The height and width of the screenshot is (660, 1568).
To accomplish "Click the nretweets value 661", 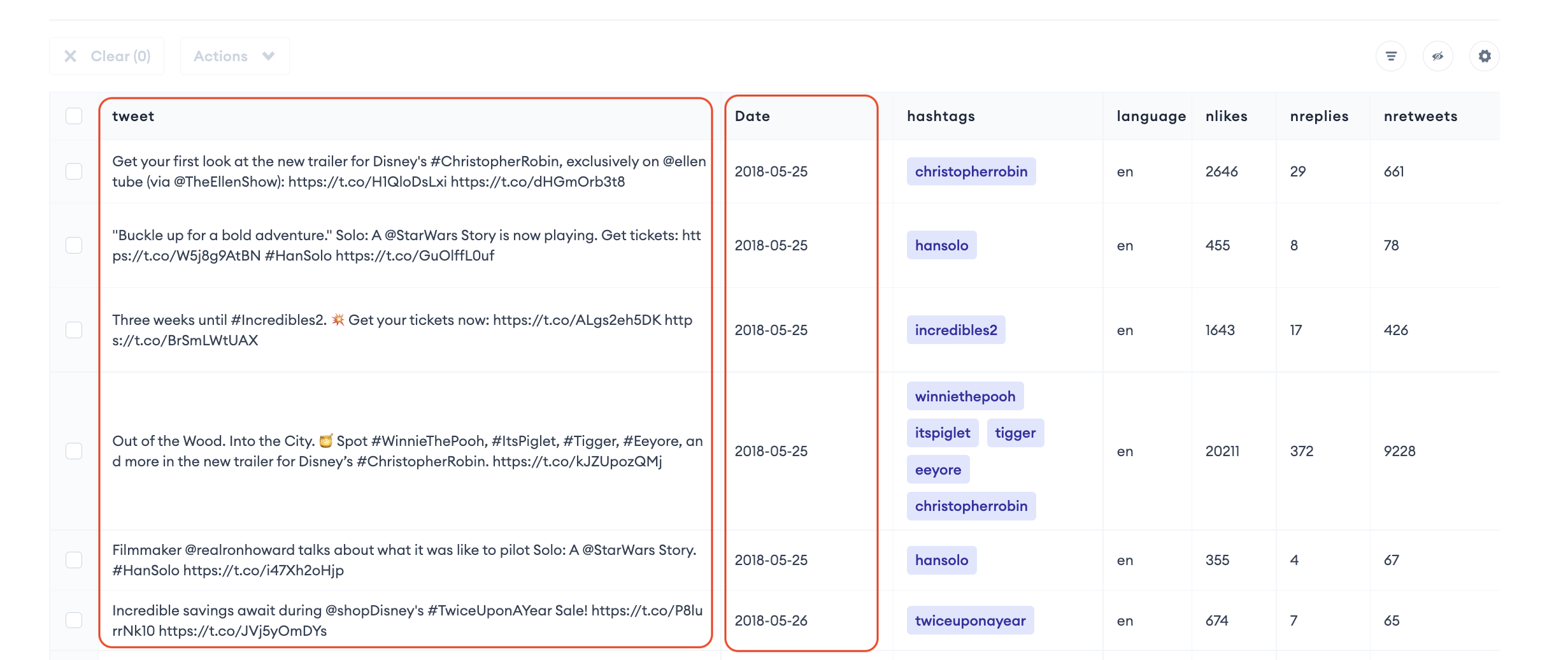I will point(1393,171).
